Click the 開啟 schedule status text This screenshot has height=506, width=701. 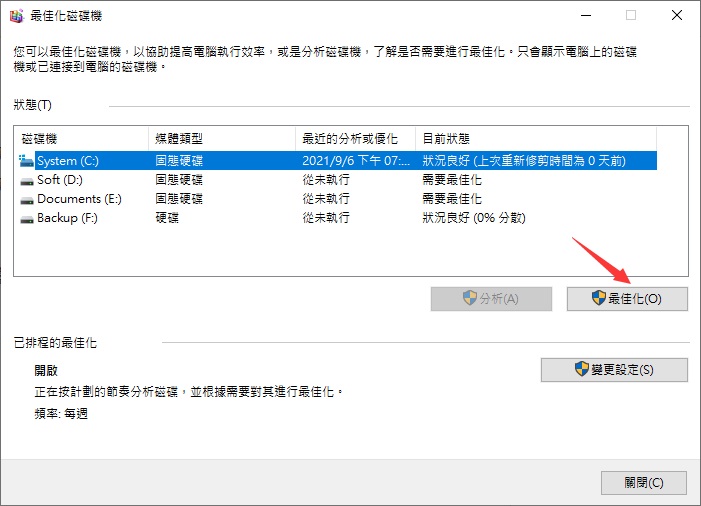pos(46,371)
